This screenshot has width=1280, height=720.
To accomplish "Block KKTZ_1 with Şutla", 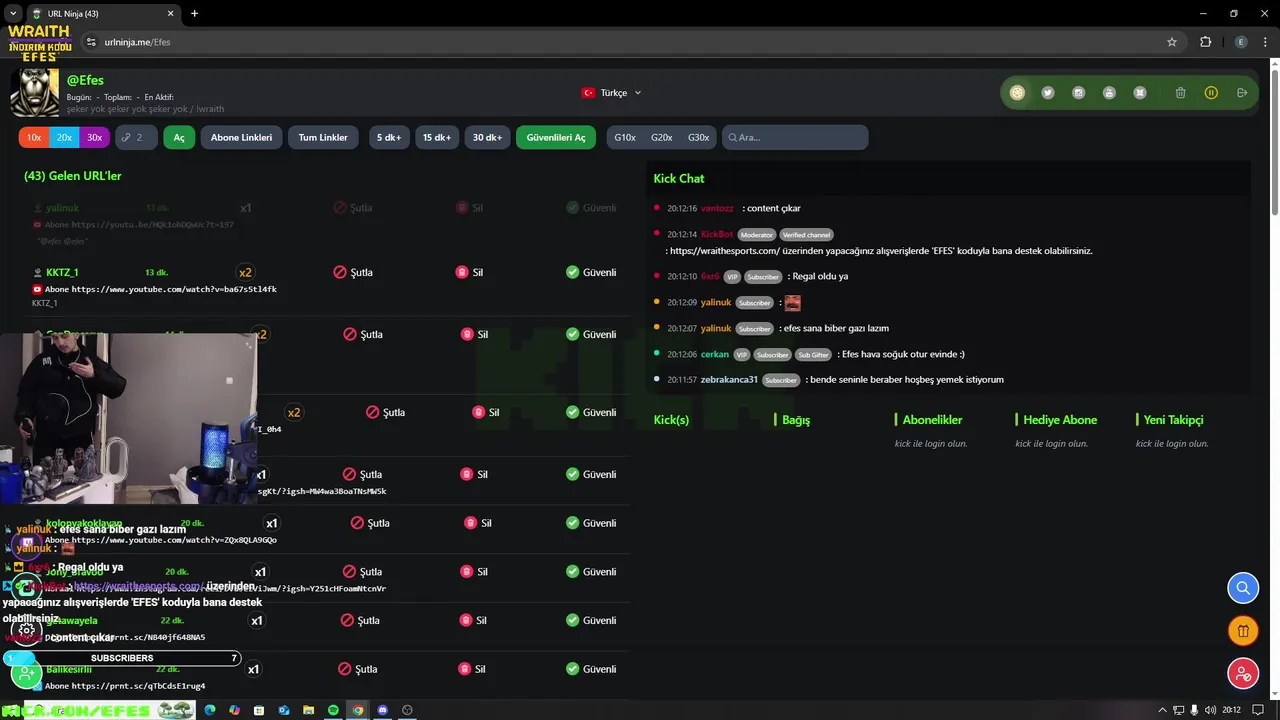I will click(x=353, y=272).
